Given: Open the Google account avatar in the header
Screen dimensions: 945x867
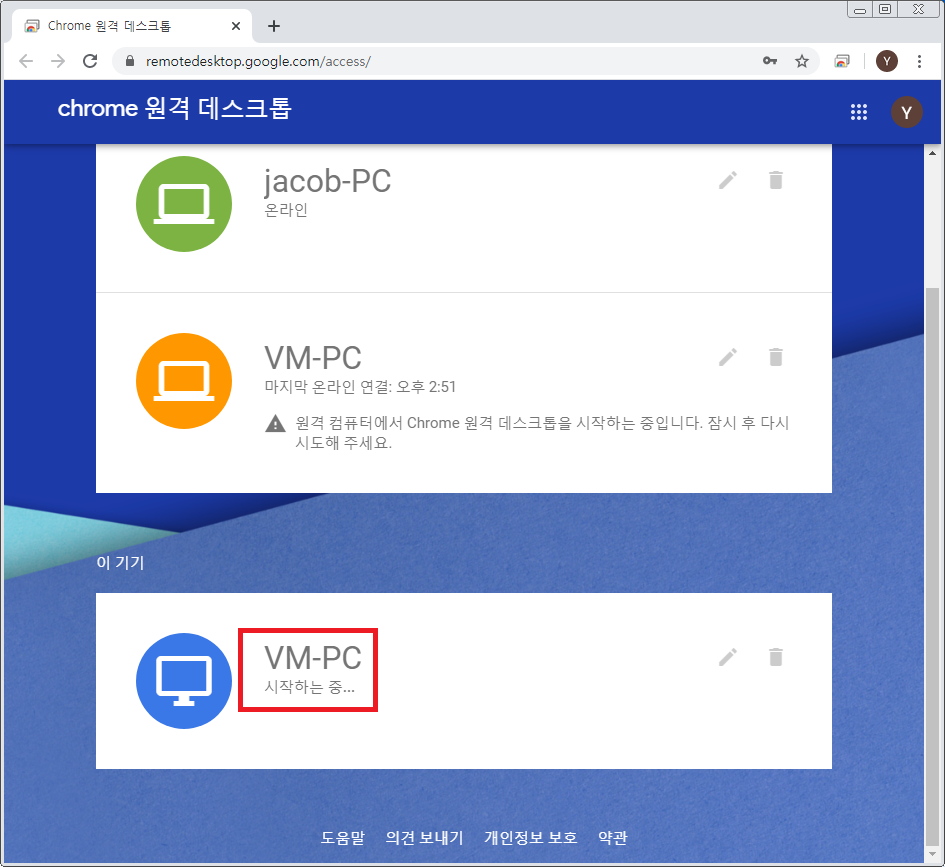Looking at the screenshot, I should pyautogui.click(x=906, y=112).
